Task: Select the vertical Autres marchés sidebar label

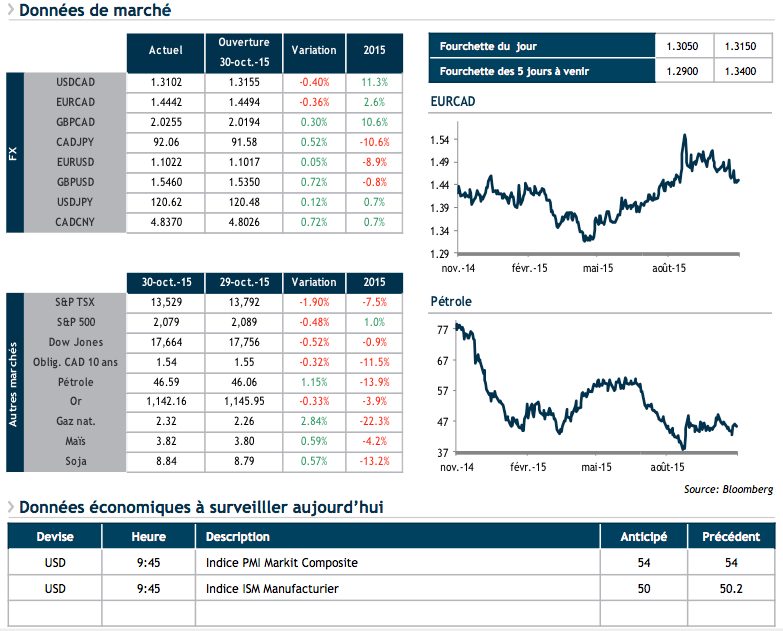Action: point(14,381)
